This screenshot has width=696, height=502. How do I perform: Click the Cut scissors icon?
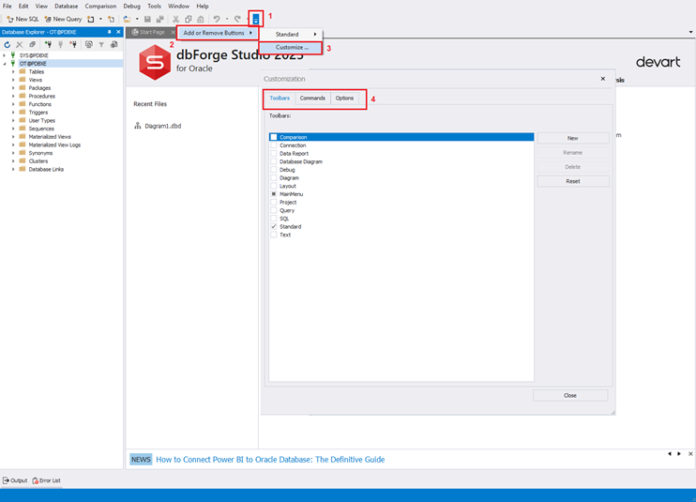click(x=176, y=19)
